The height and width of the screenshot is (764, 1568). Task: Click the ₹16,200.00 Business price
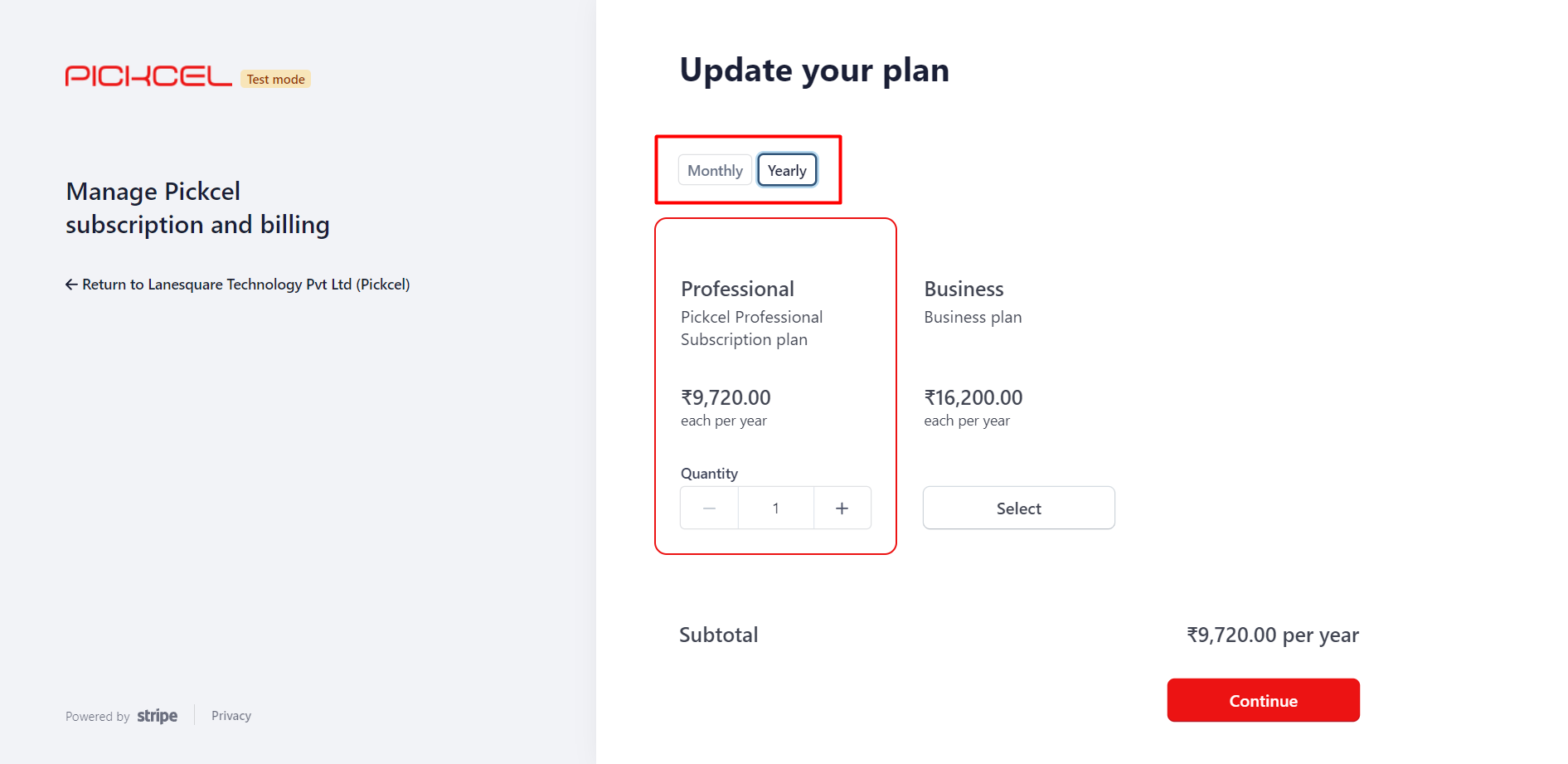pos(973,397)
